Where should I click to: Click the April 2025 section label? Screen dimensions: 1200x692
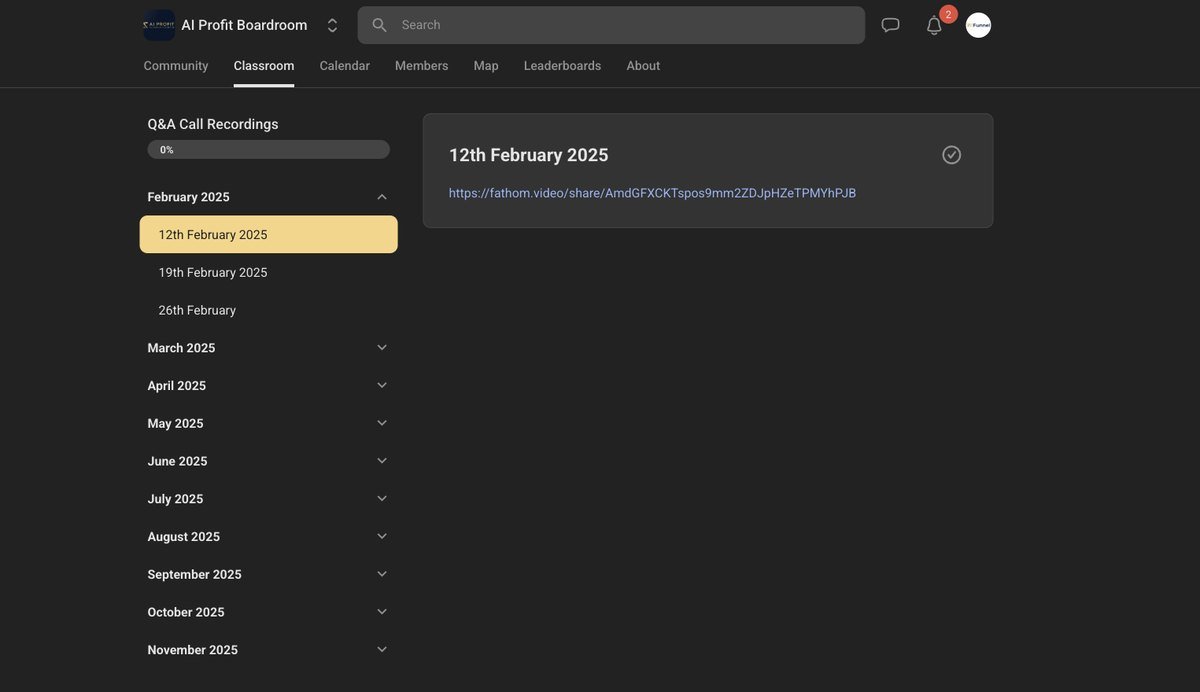176,385
